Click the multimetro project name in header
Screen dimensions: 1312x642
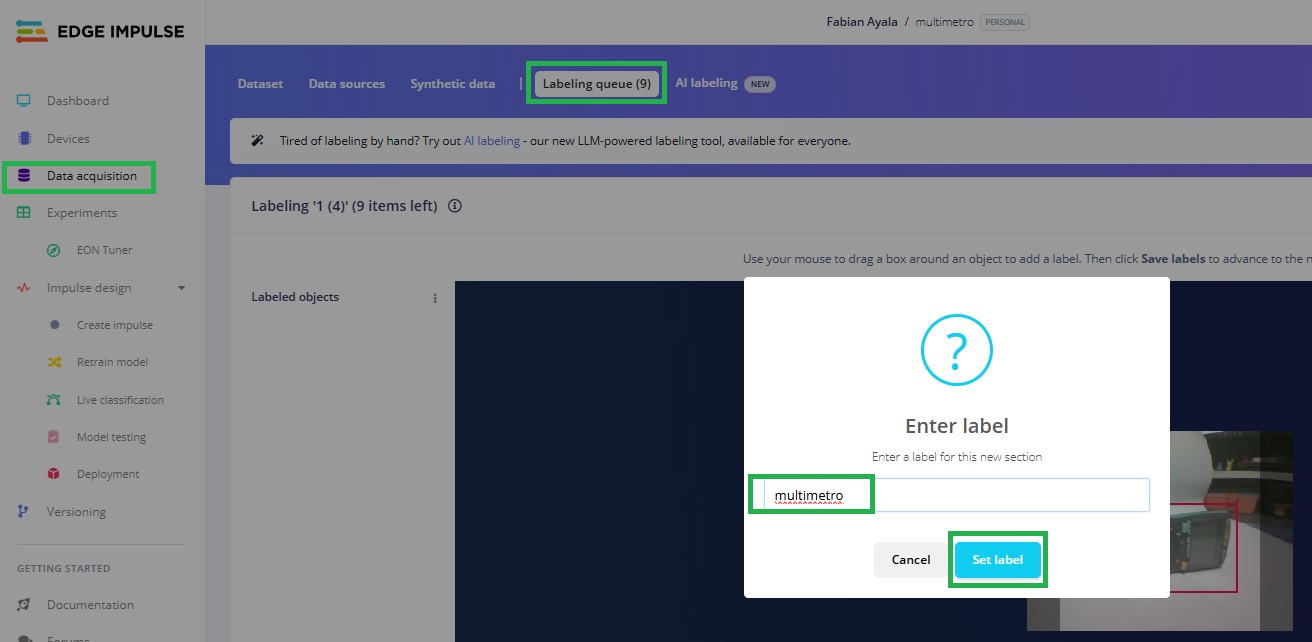click(x=945, y=22)
